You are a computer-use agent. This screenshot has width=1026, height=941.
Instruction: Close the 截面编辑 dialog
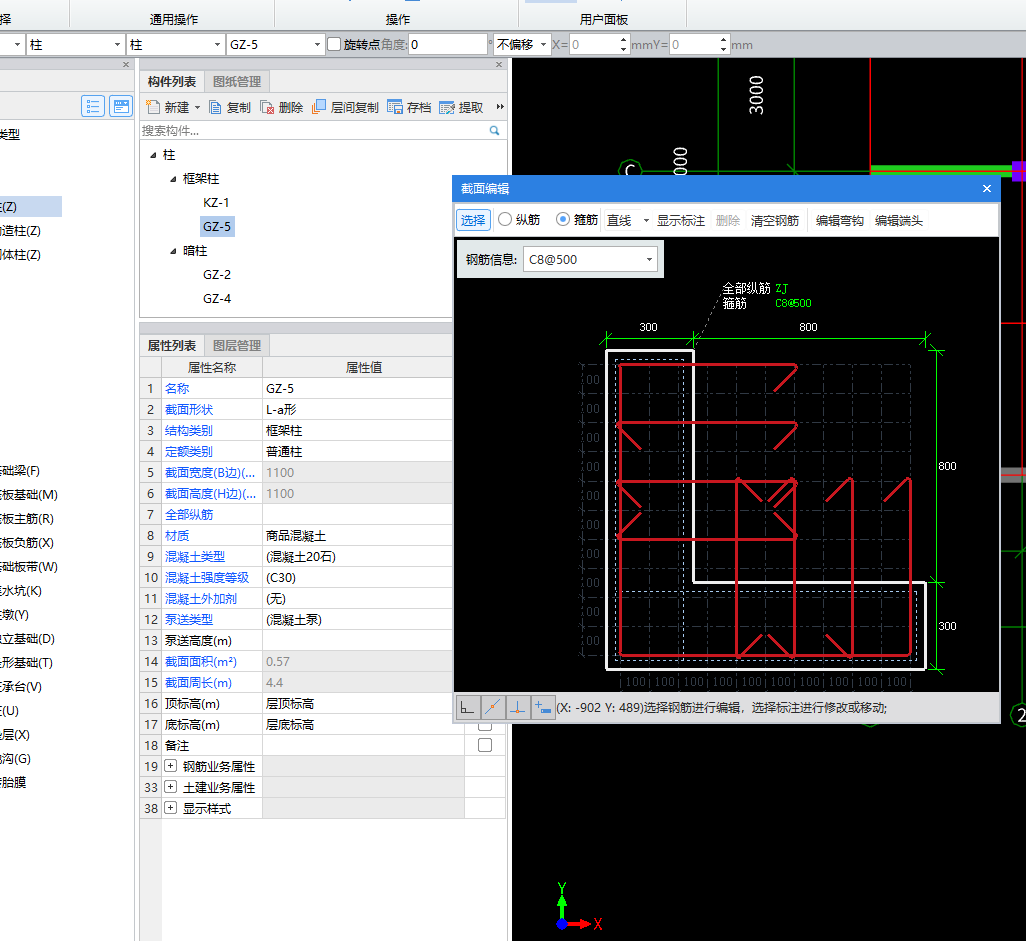[987, 188]
